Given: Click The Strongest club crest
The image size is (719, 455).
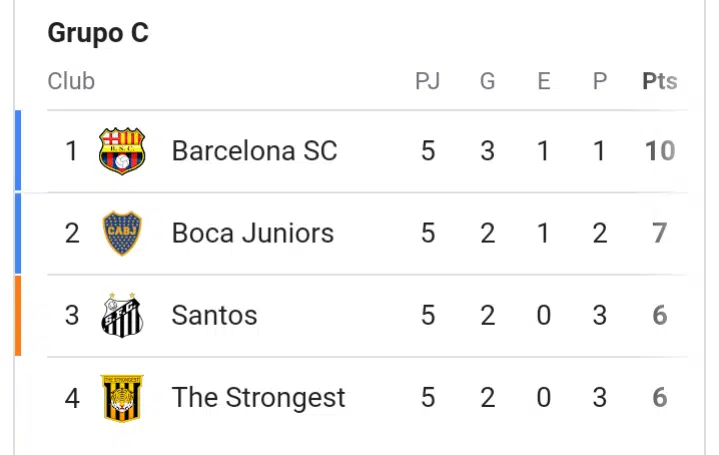Looking at the screenshot, I should (x=122, y=397).
